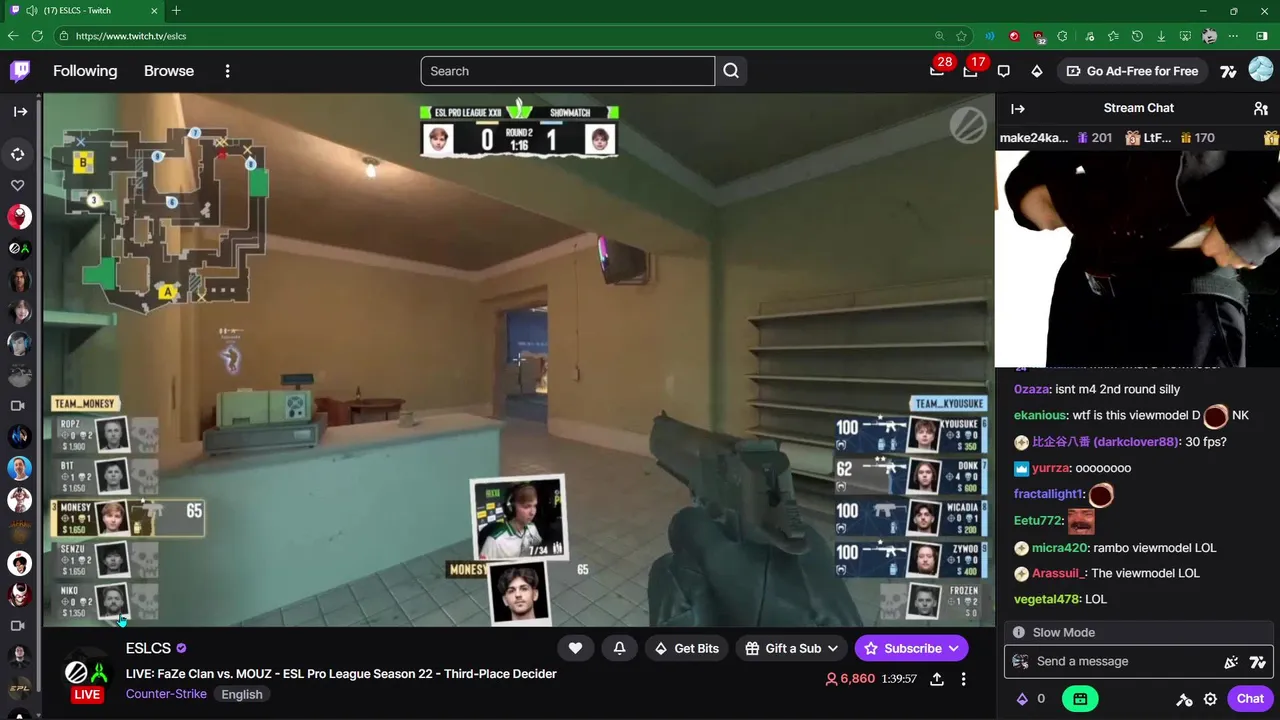
Task: Bookmark the page with the star icon
Action: coord(961,36)
